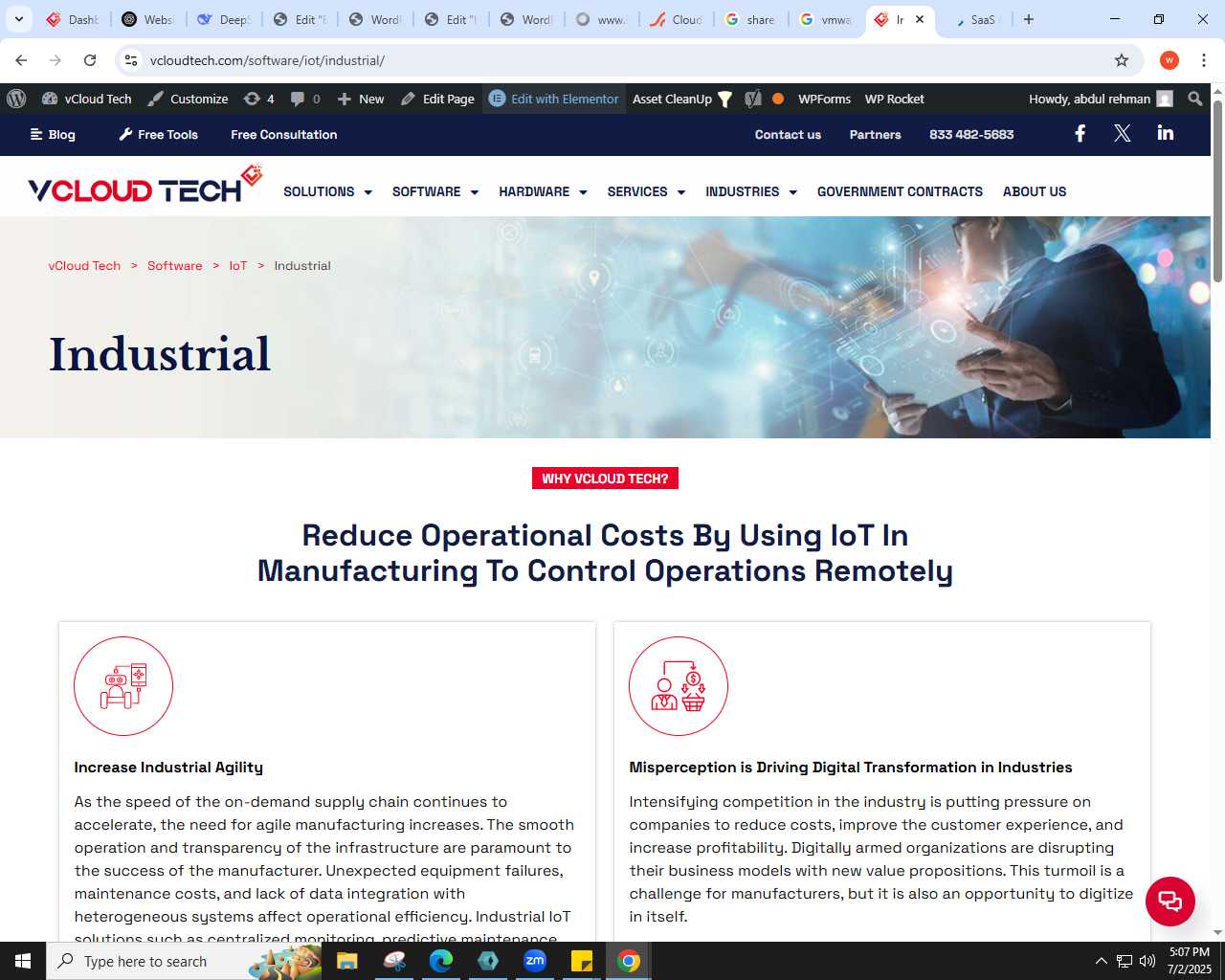Show hidden system tray icons chevron

point(1101,961)
